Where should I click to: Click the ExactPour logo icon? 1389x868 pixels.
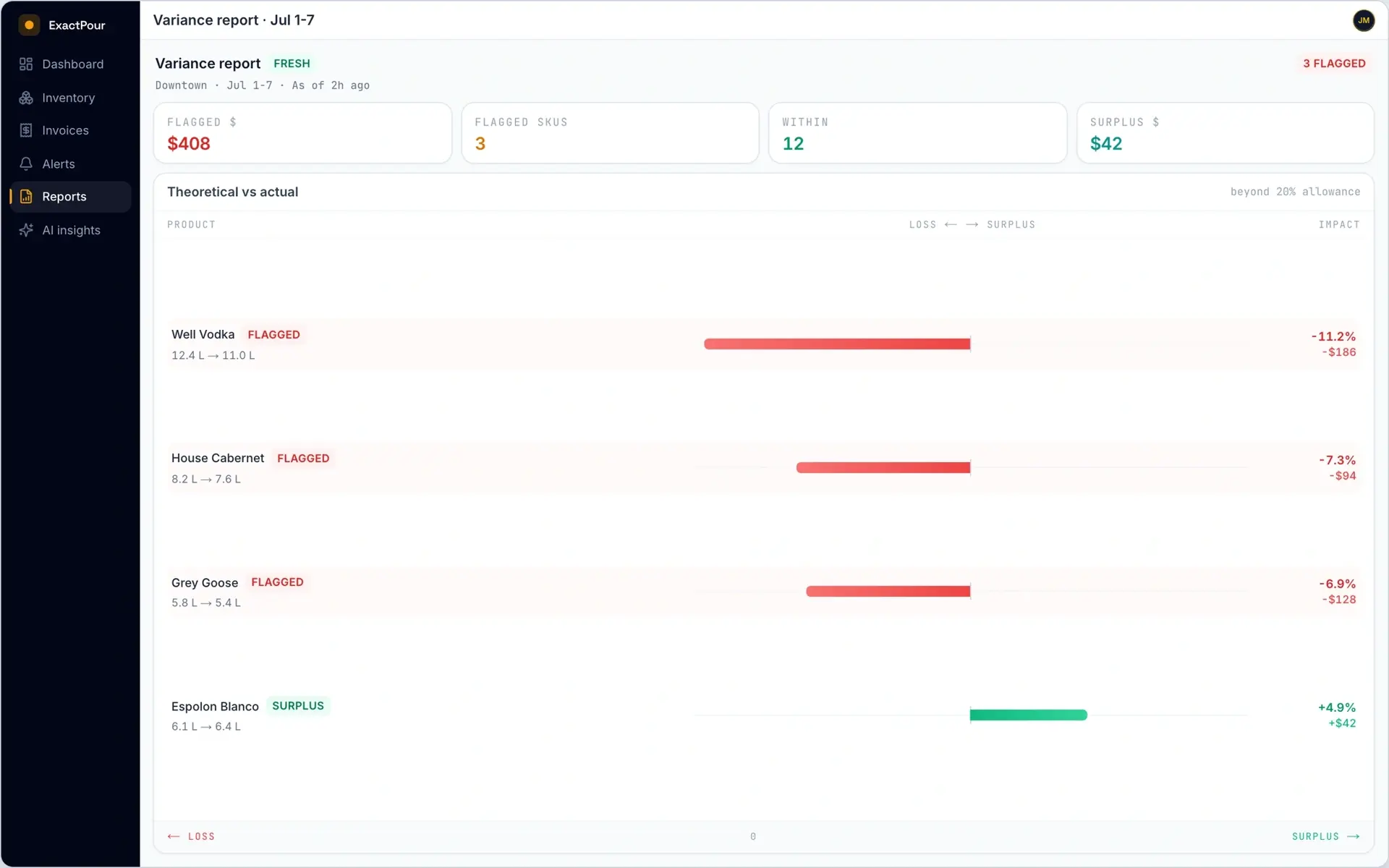(29, 25)
